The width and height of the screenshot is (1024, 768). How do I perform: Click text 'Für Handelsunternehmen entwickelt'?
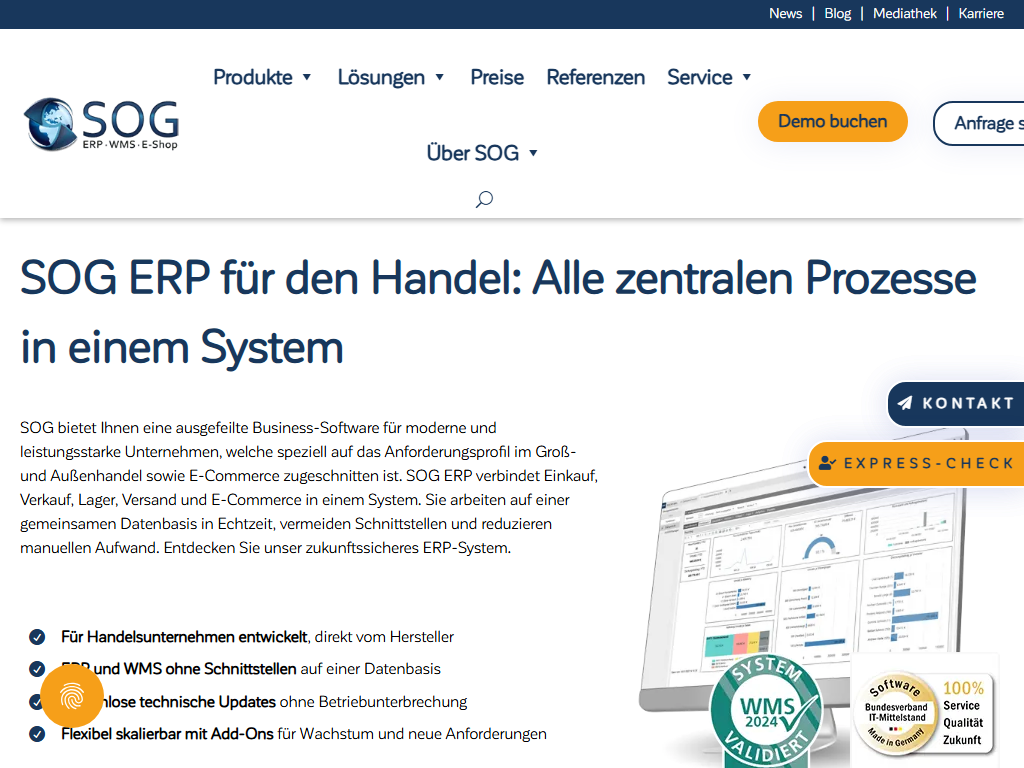pyautogui.click(x=184, y=637)
